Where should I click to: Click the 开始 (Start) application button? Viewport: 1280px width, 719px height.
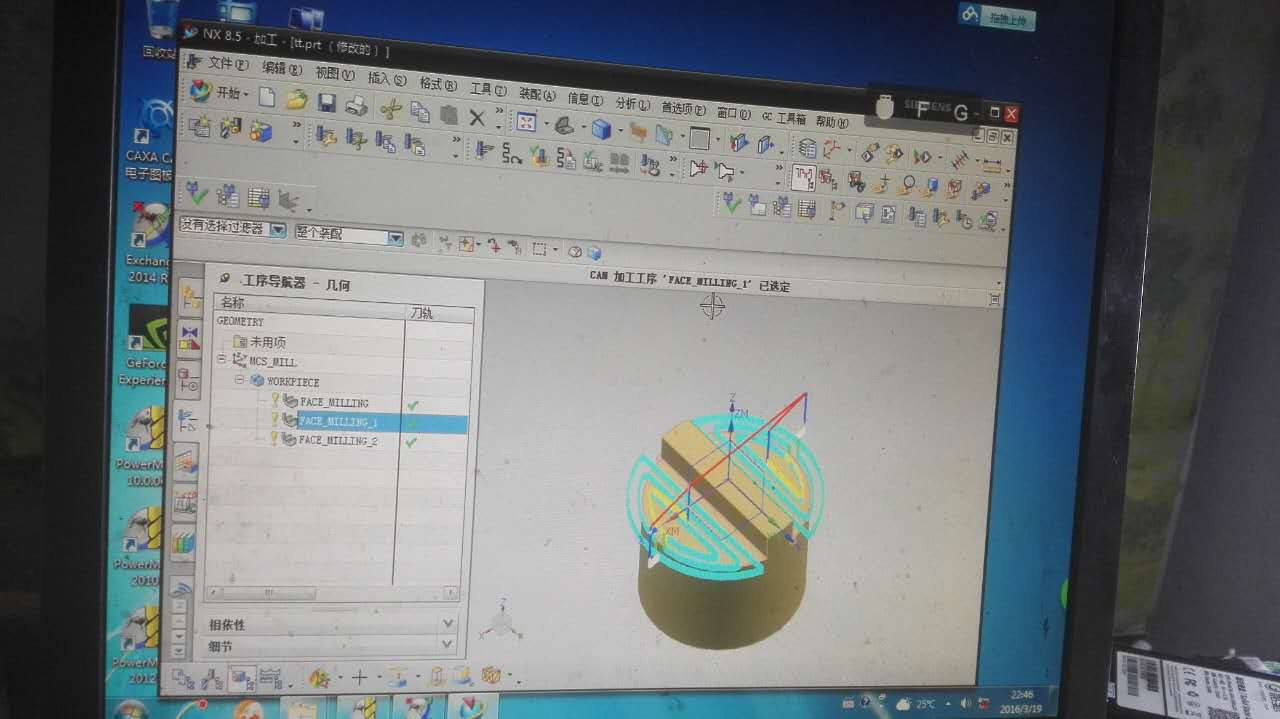coord(218,92)
